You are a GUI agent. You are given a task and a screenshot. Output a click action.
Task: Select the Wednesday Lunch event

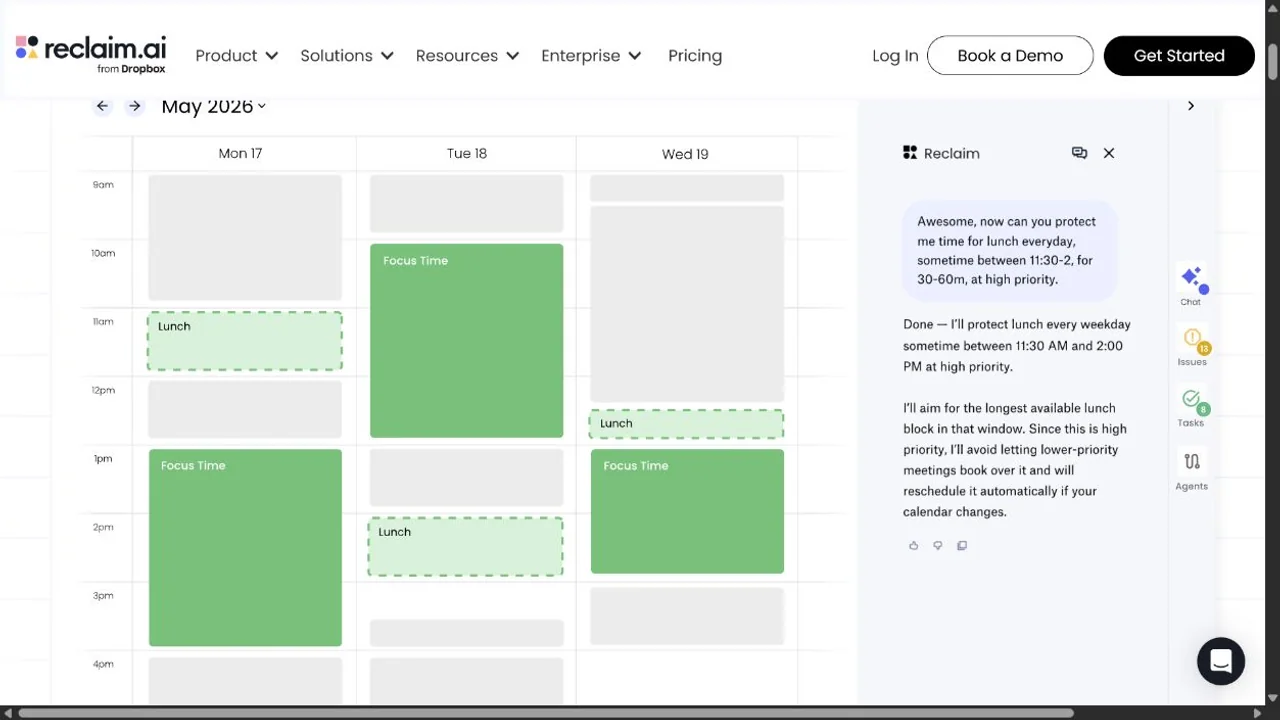tap(686, 424)
